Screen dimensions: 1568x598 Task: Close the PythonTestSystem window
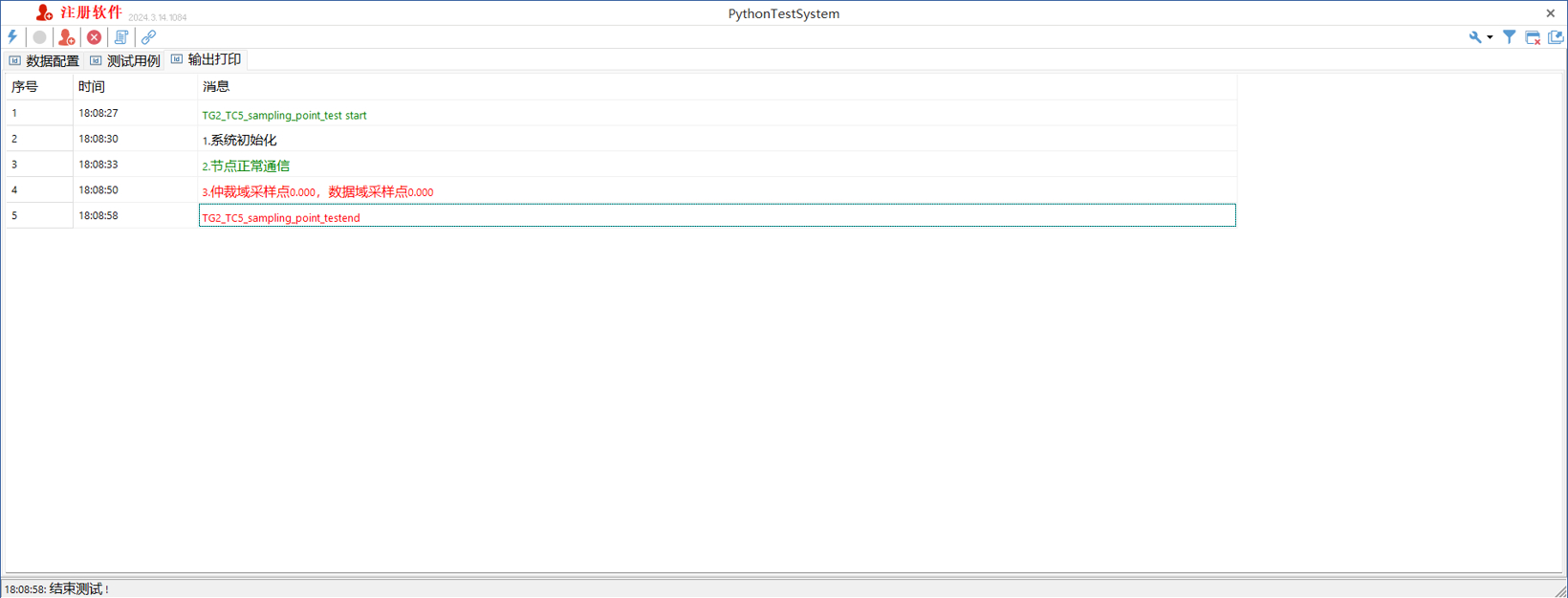(x=1551, y=13)
